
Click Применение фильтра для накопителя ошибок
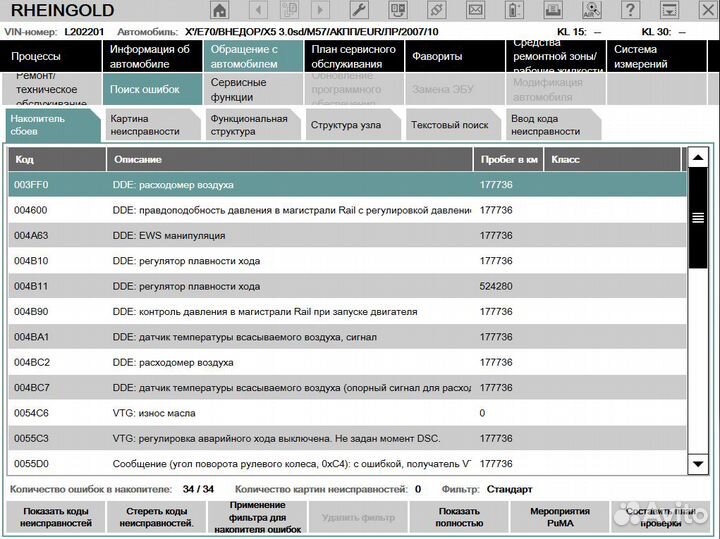(x=257, y=517)
